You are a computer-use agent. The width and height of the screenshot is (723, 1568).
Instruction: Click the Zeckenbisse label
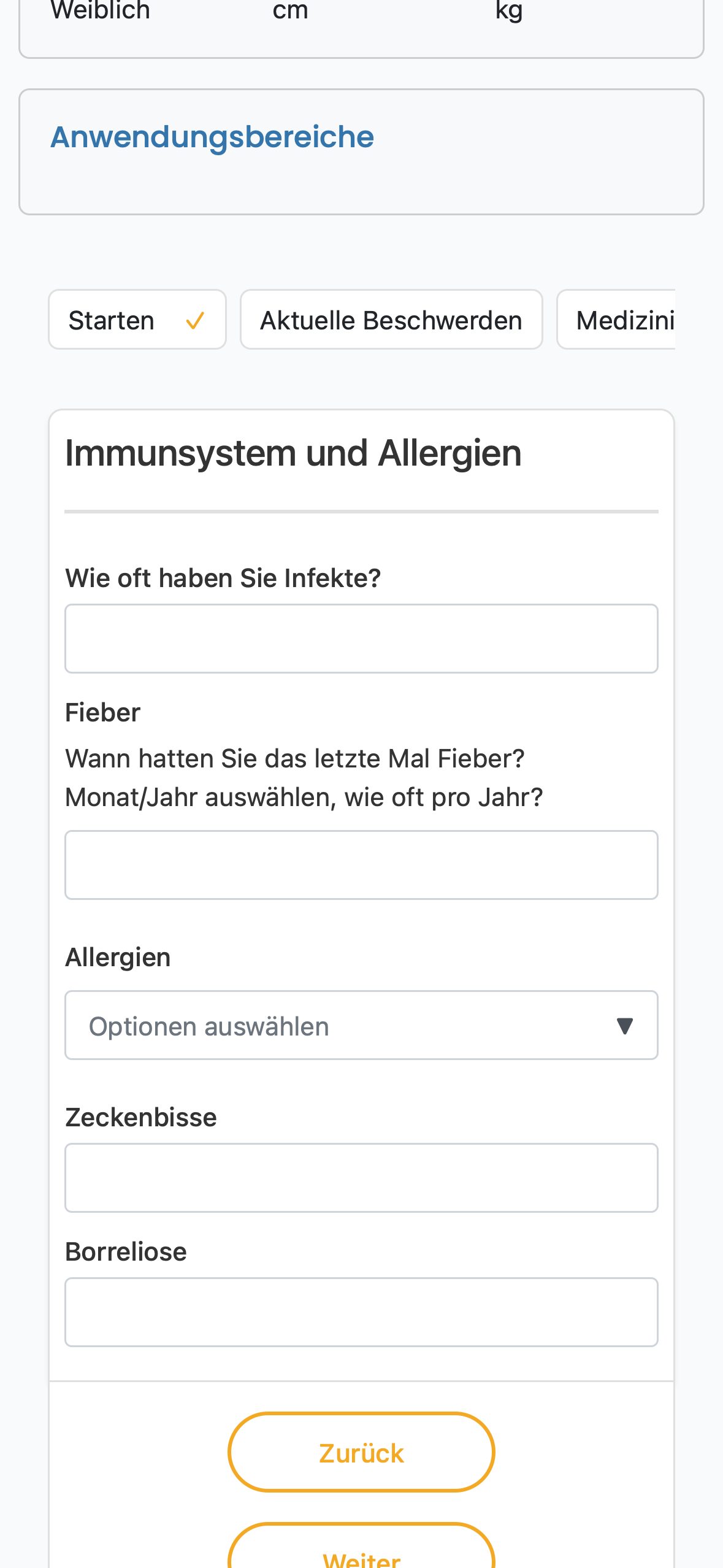point(141,1117)
